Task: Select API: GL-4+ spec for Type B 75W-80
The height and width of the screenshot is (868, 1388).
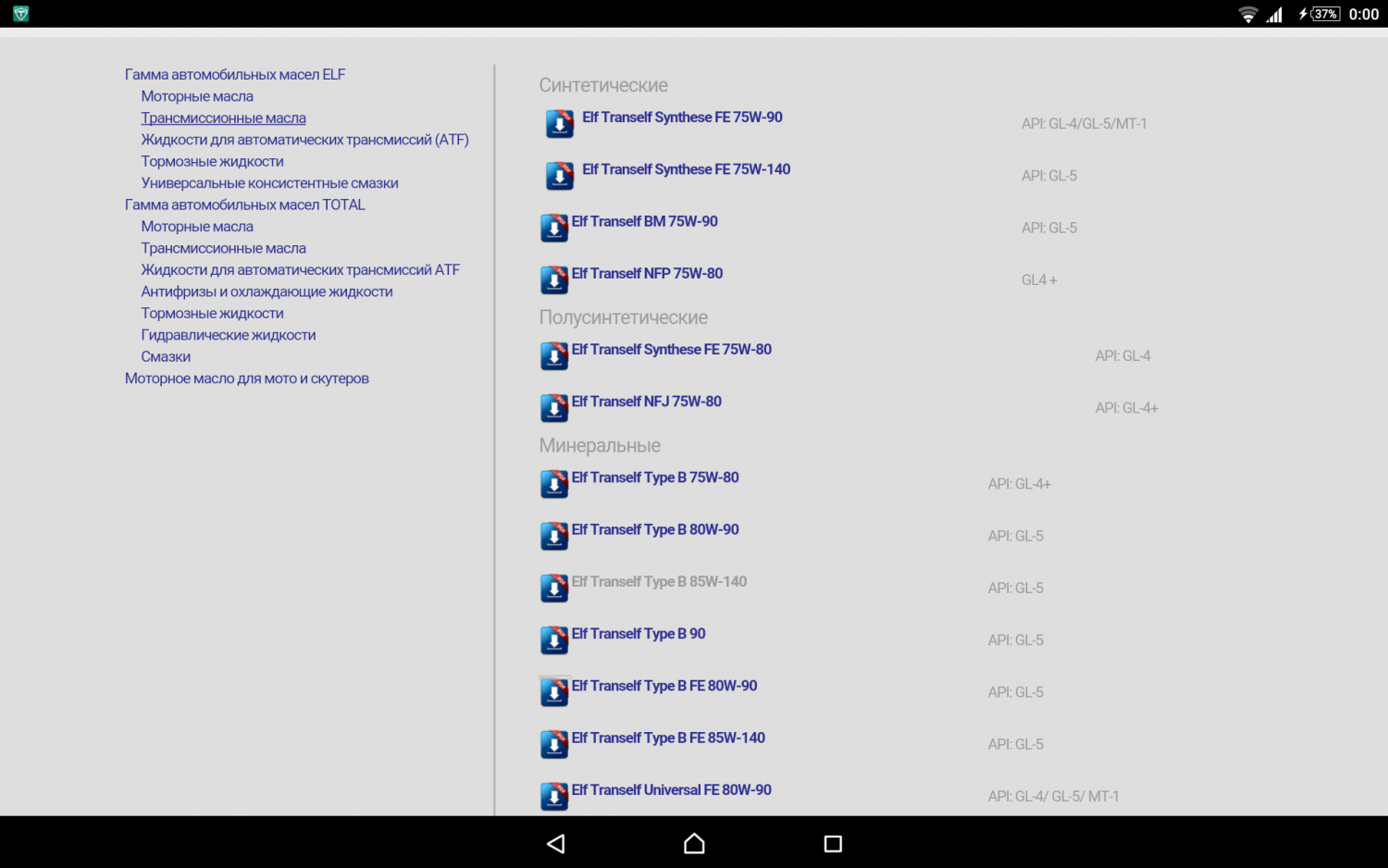Action: tap(1019, 484)
